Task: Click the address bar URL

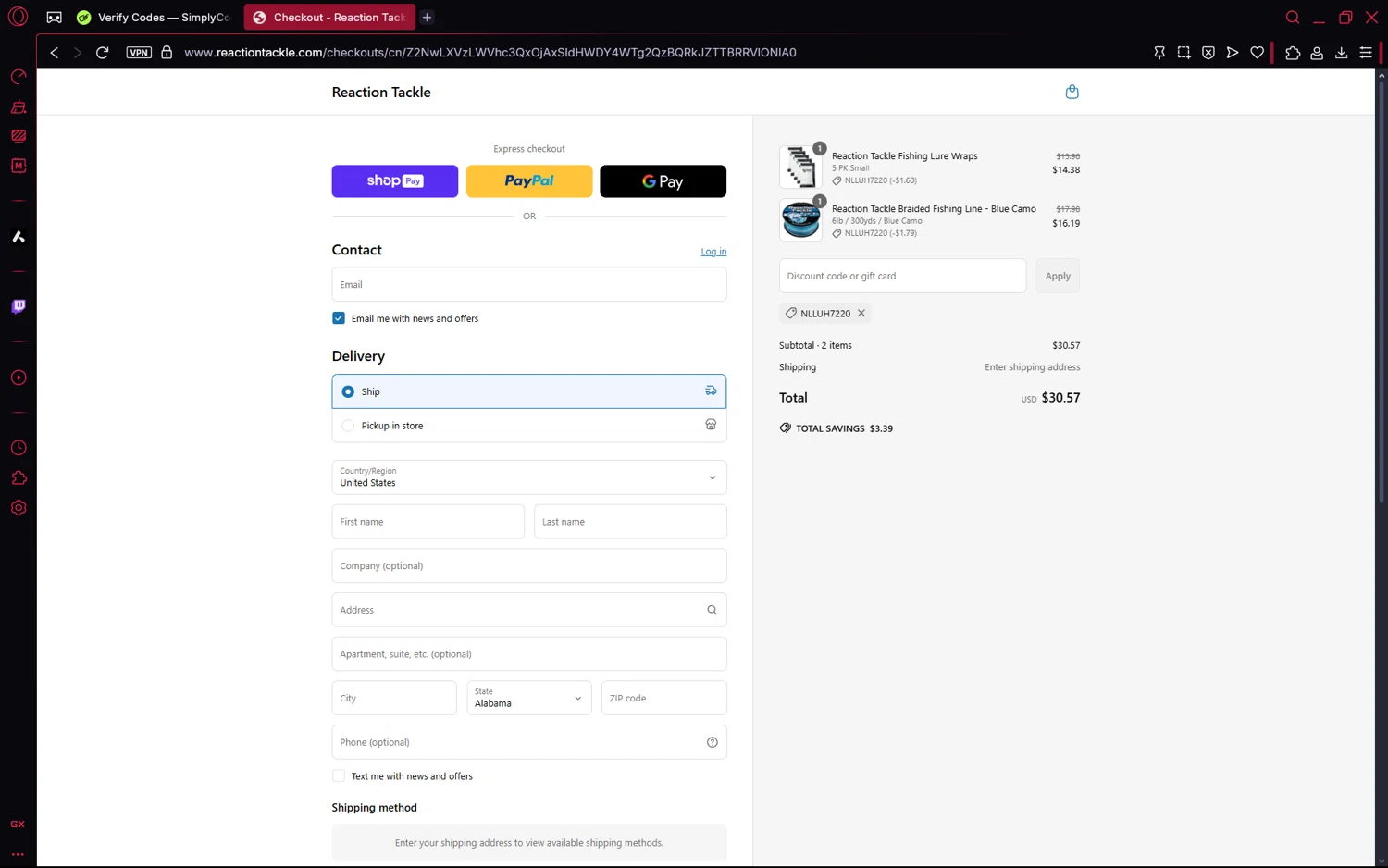Action: point(490,53)
